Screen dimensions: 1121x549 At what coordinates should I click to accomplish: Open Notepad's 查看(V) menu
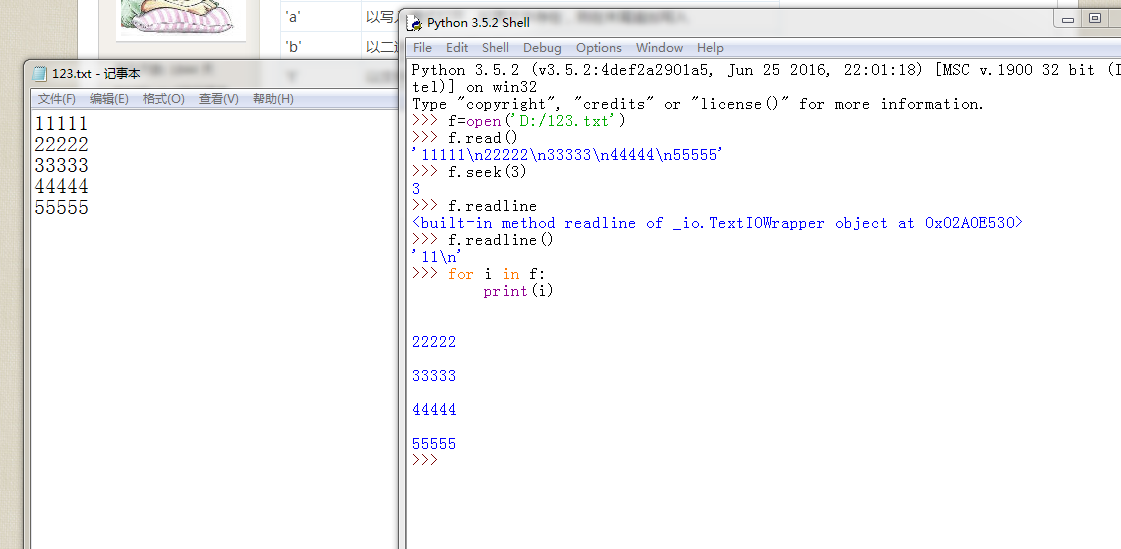coord(218,99)
